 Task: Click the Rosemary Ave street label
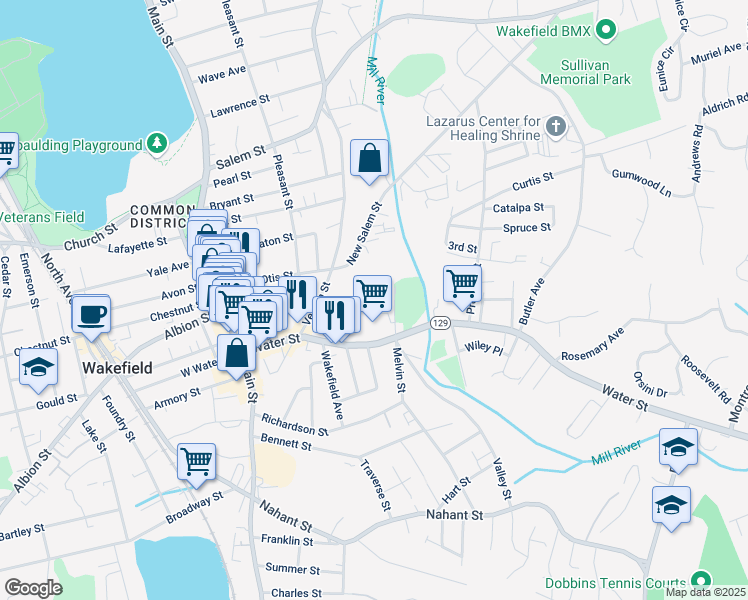click(592, 344)
